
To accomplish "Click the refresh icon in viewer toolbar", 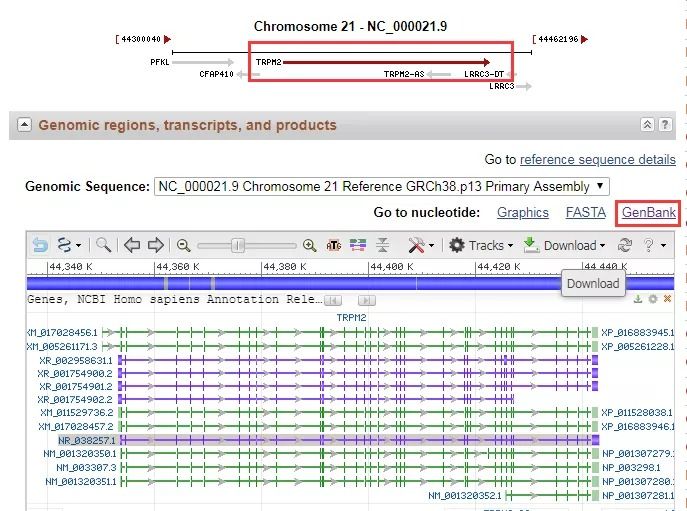I will tap(625, 245).
